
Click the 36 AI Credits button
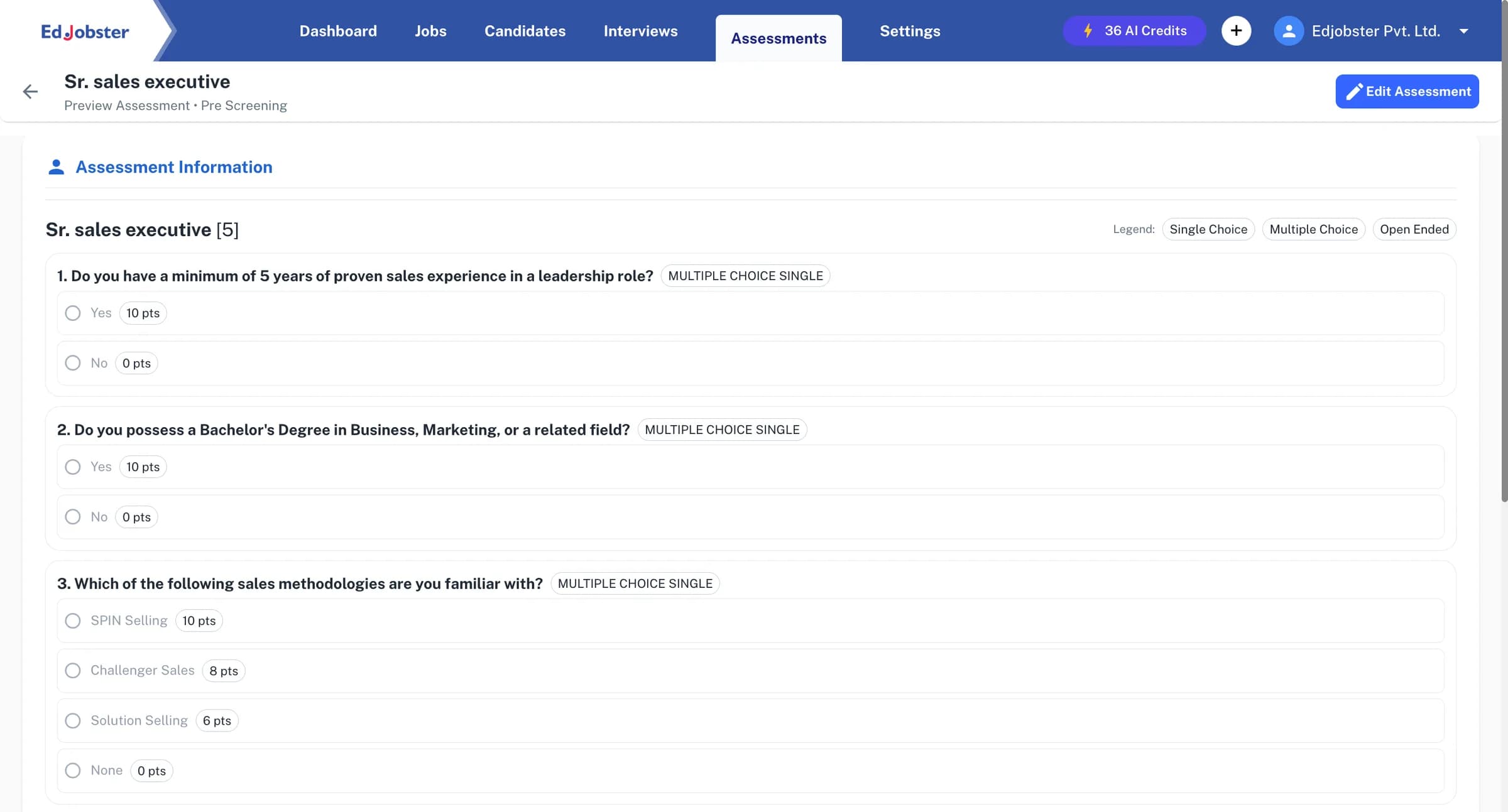pyautogui.click(x=1134, y=31)
